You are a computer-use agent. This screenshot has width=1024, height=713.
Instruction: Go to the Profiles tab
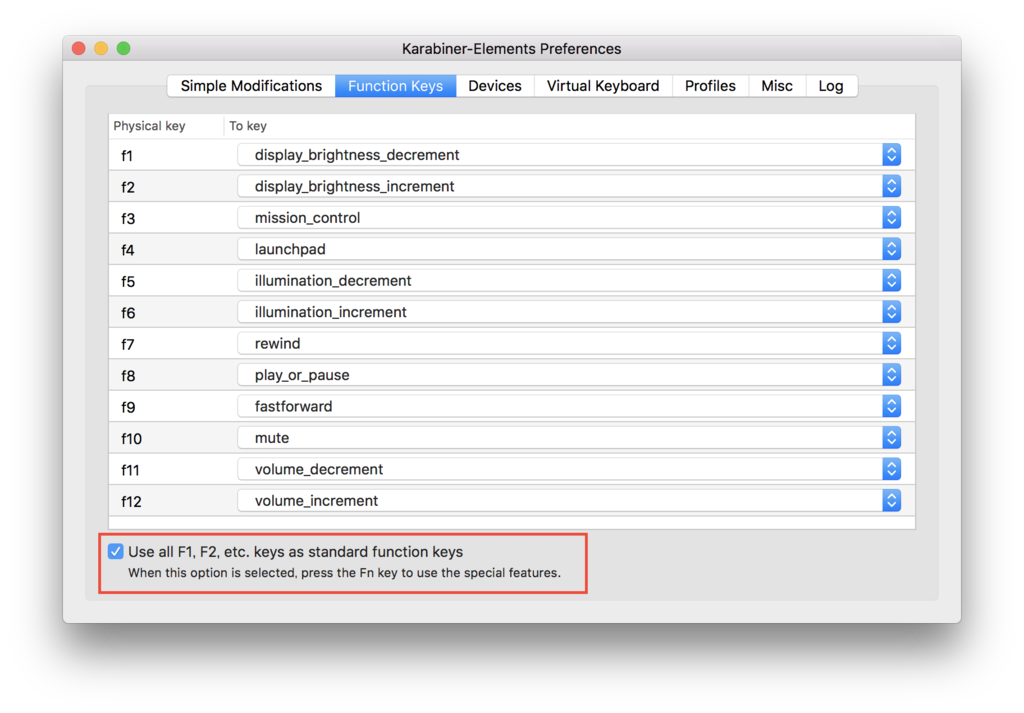(x=710, y=86)
